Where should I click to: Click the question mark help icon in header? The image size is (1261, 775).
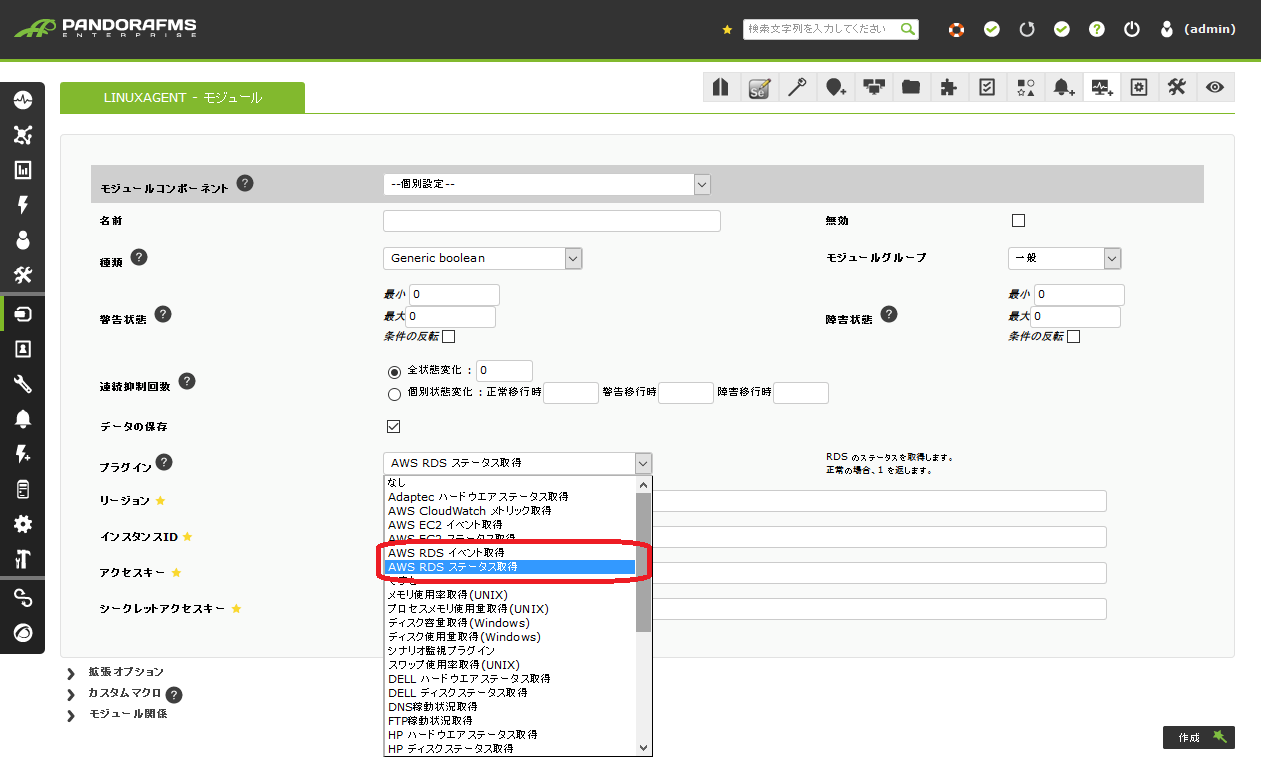pyautogui.click(x=1097, y=29)
